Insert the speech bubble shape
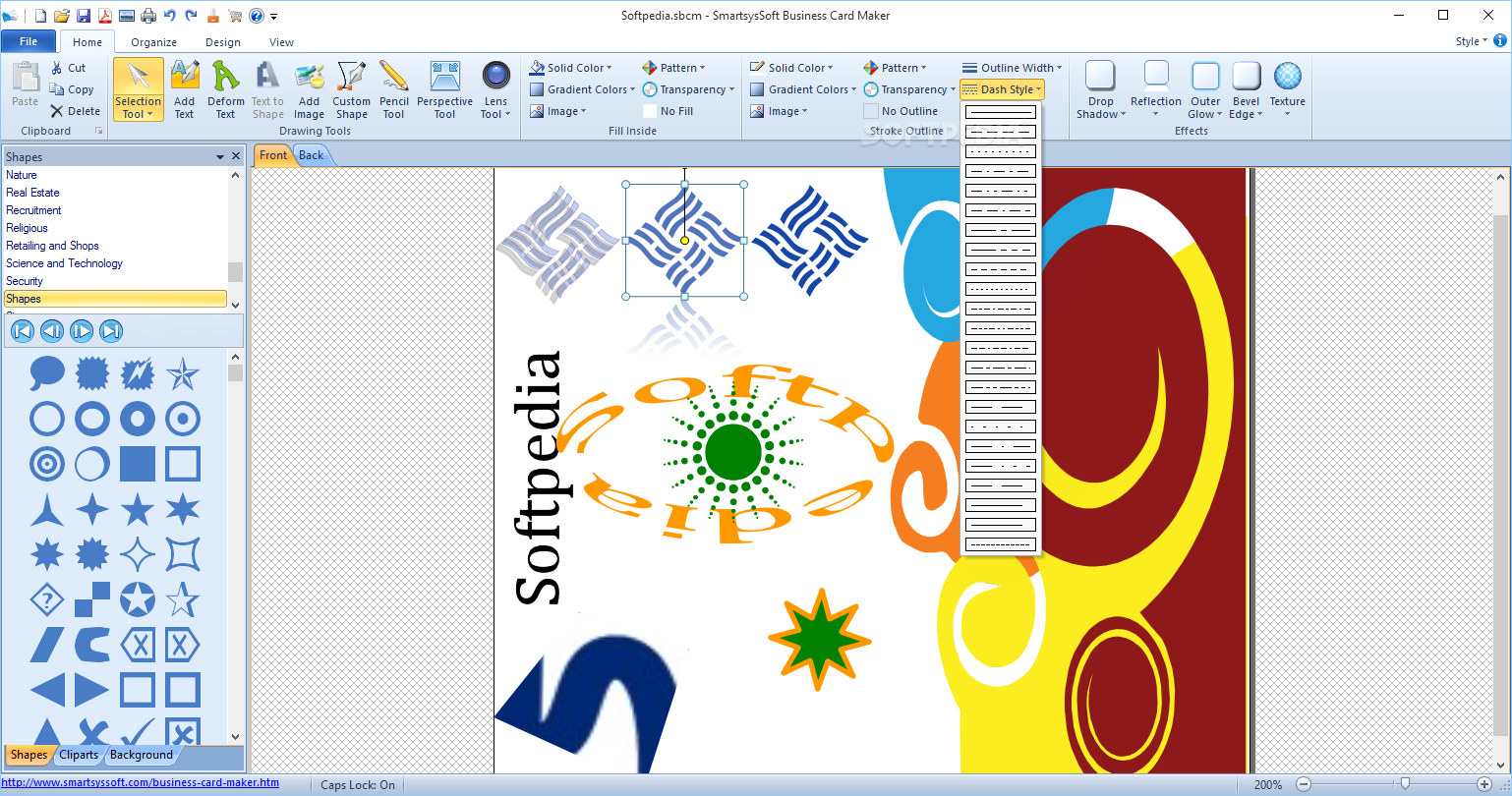This screenshot has width=1512, height=796. [47, 373]
